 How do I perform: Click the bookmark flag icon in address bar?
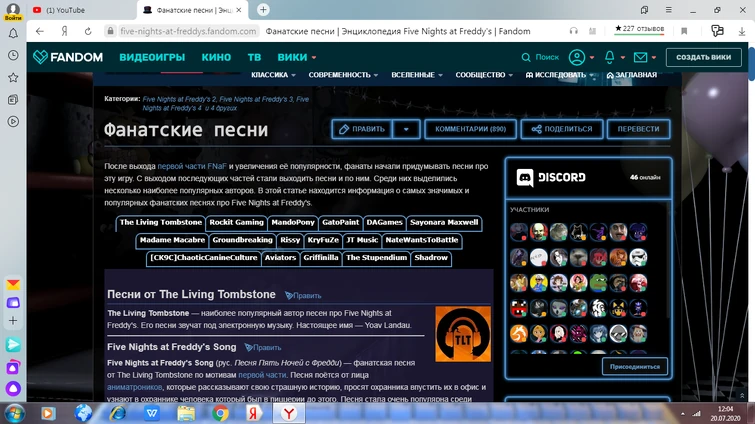684,31
